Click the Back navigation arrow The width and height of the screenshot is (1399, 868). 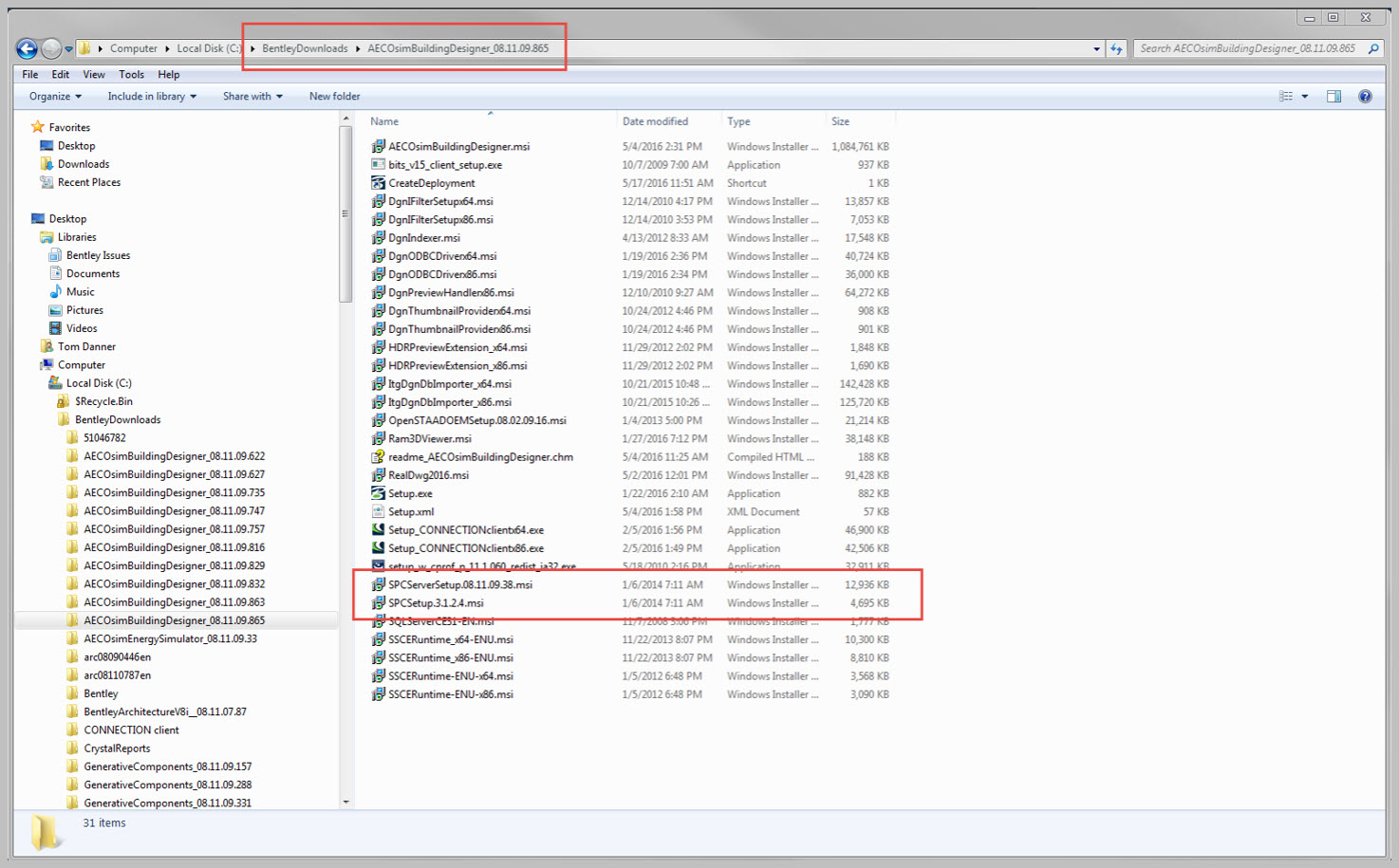pyautogui.click(x=27, y=48)
